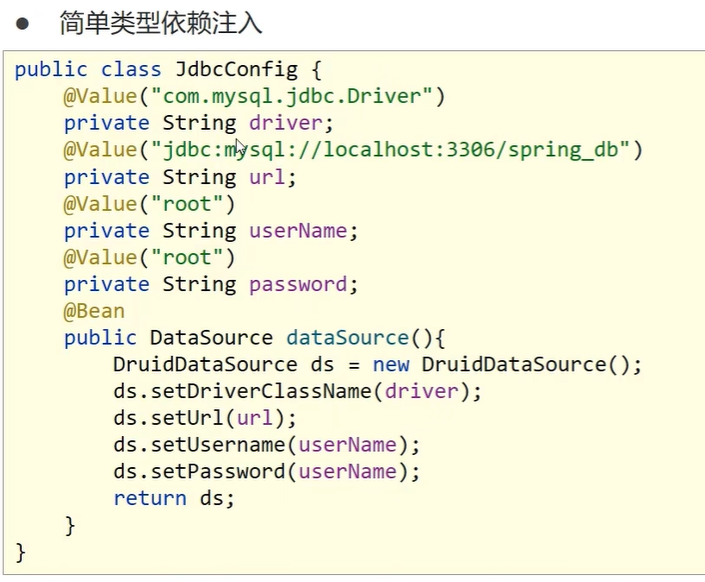The height and width of the screenshot is (582, 705).
Task: Click the ds.setDriverClassName call
Action: 297,391
